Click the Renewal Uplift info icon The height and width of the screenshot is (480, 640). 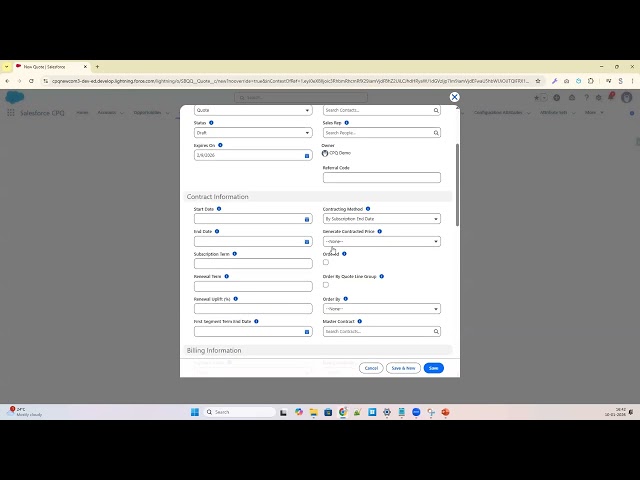pyautogui.click(x=236, y=299)
